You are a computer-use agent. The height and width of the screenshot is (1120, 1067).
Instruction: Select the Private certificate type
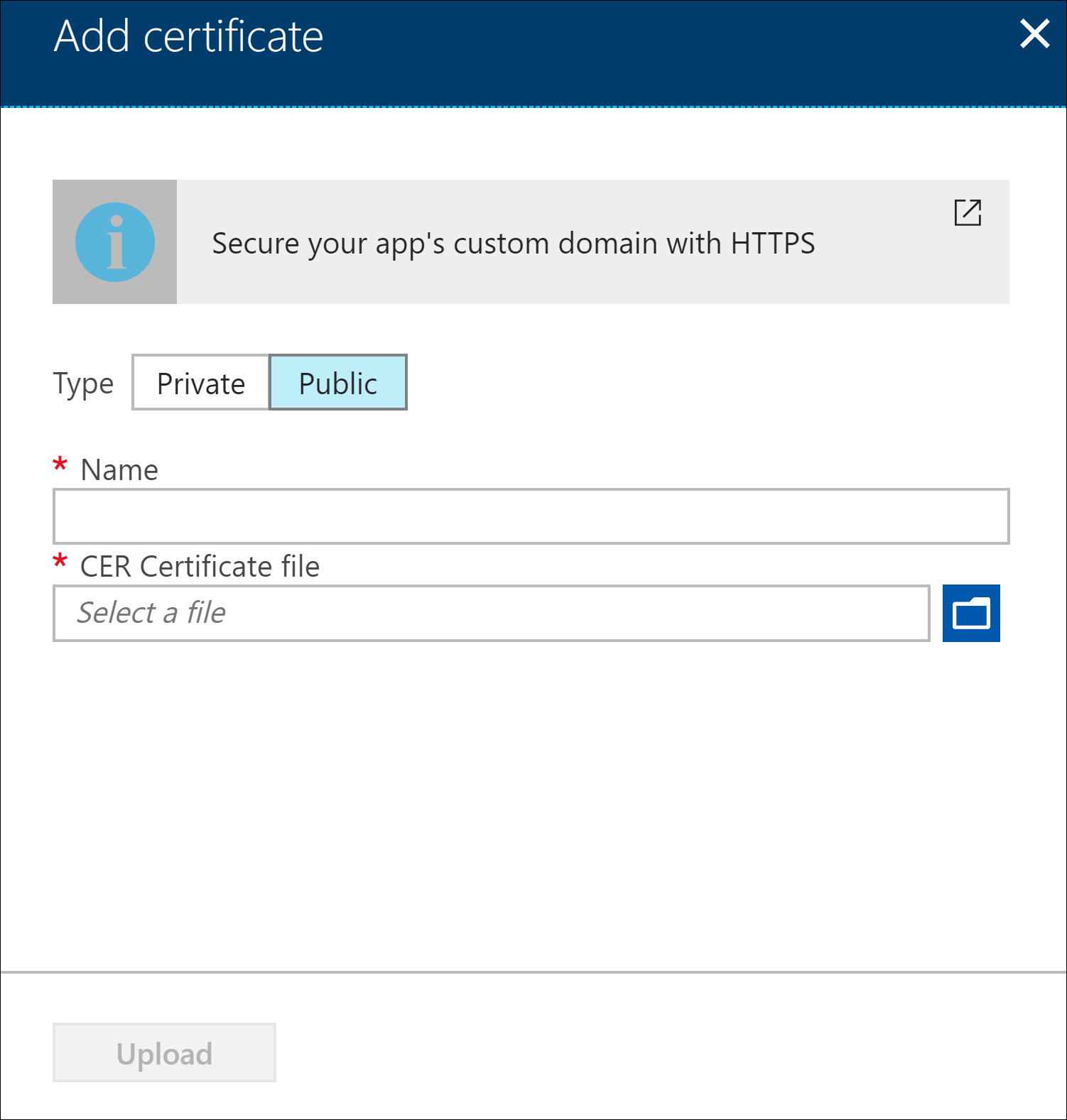201,383
